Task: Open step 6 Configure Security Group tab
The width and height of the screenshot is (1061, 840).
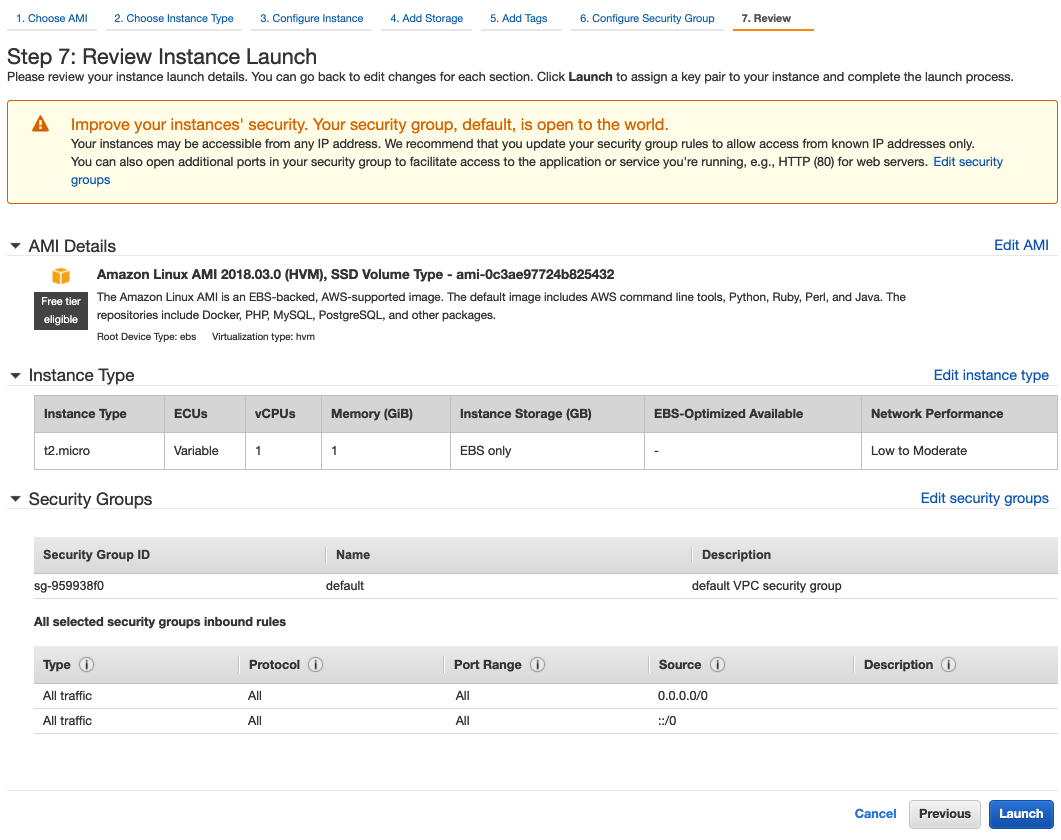Action: [x=648, y=18]
